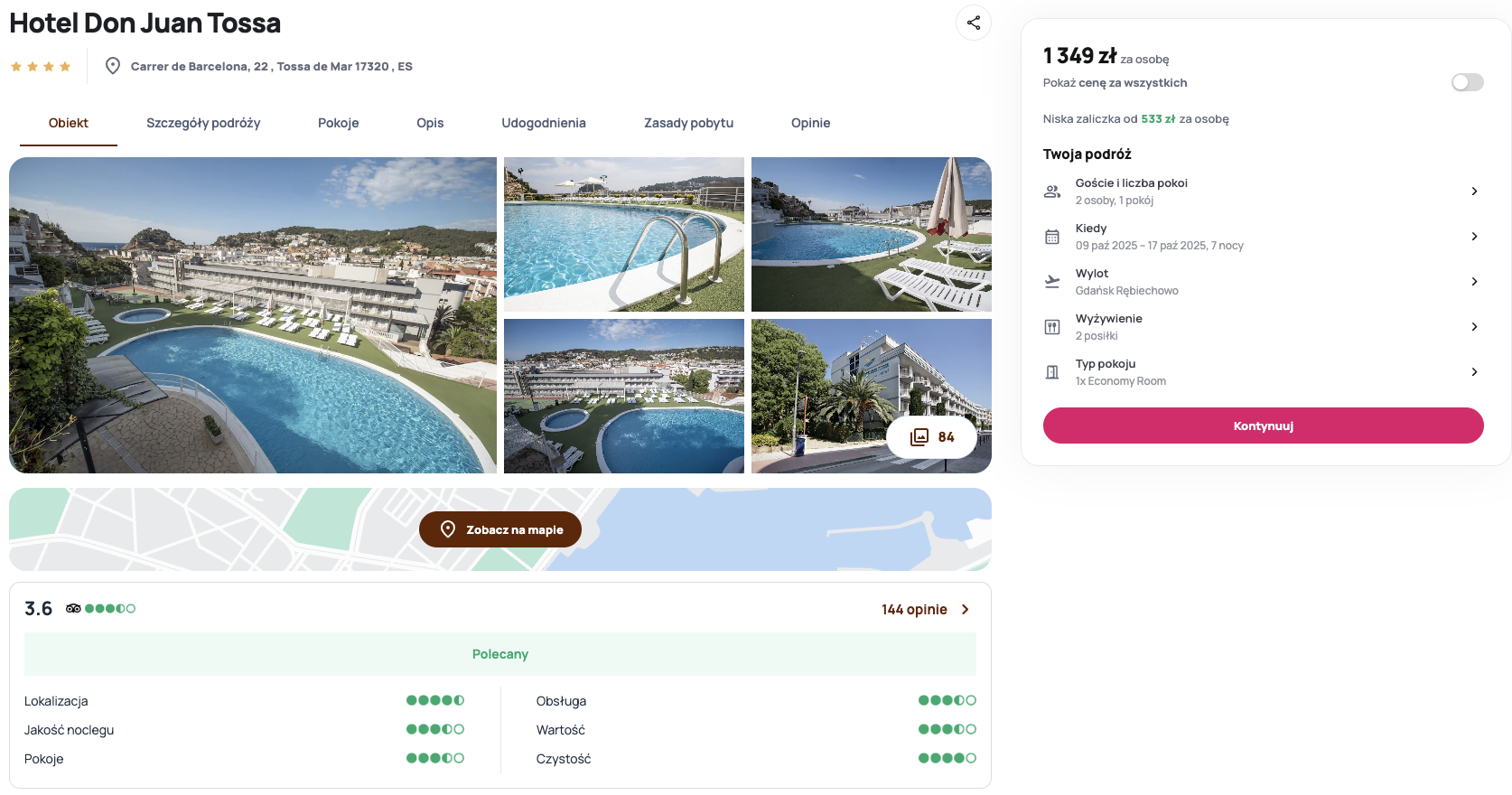Image resolution: width=1512 pixels, height=795 pixels.
Task: Open the 144 opinie link
Action: click(x=914, y=610)
